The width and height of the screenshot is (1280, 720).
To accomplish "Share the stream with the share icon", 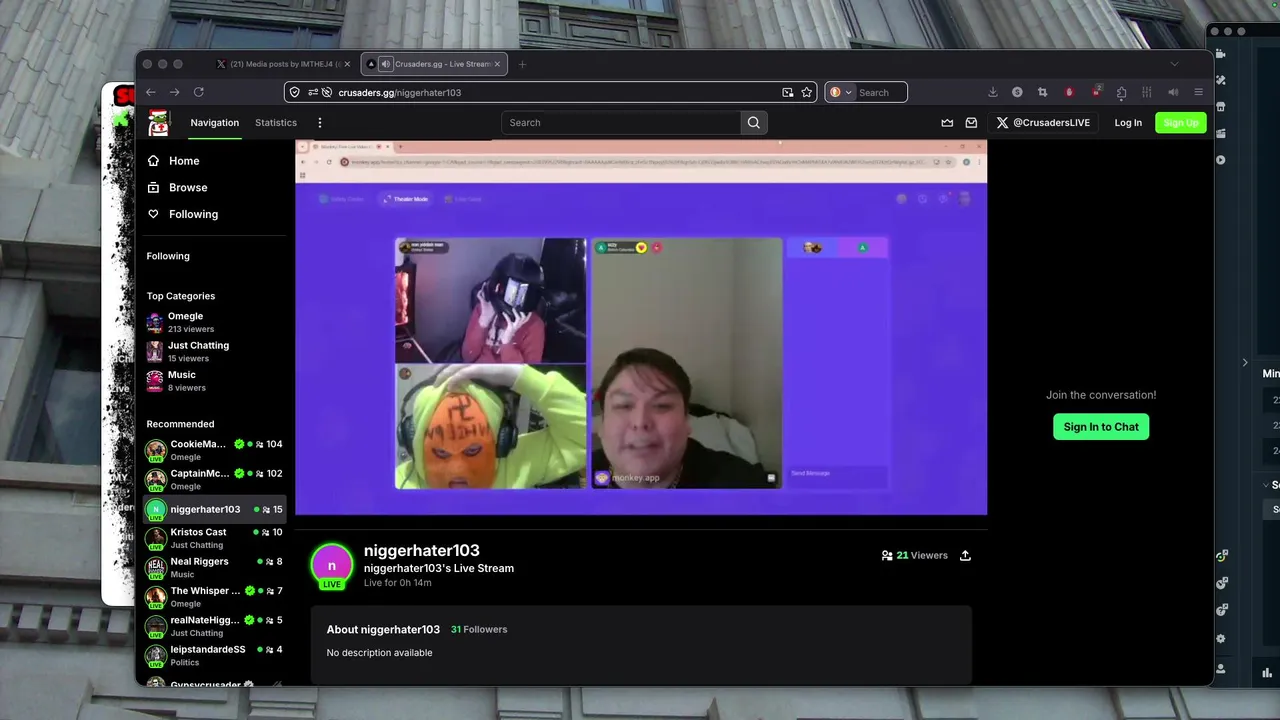I will coord(965,555).
